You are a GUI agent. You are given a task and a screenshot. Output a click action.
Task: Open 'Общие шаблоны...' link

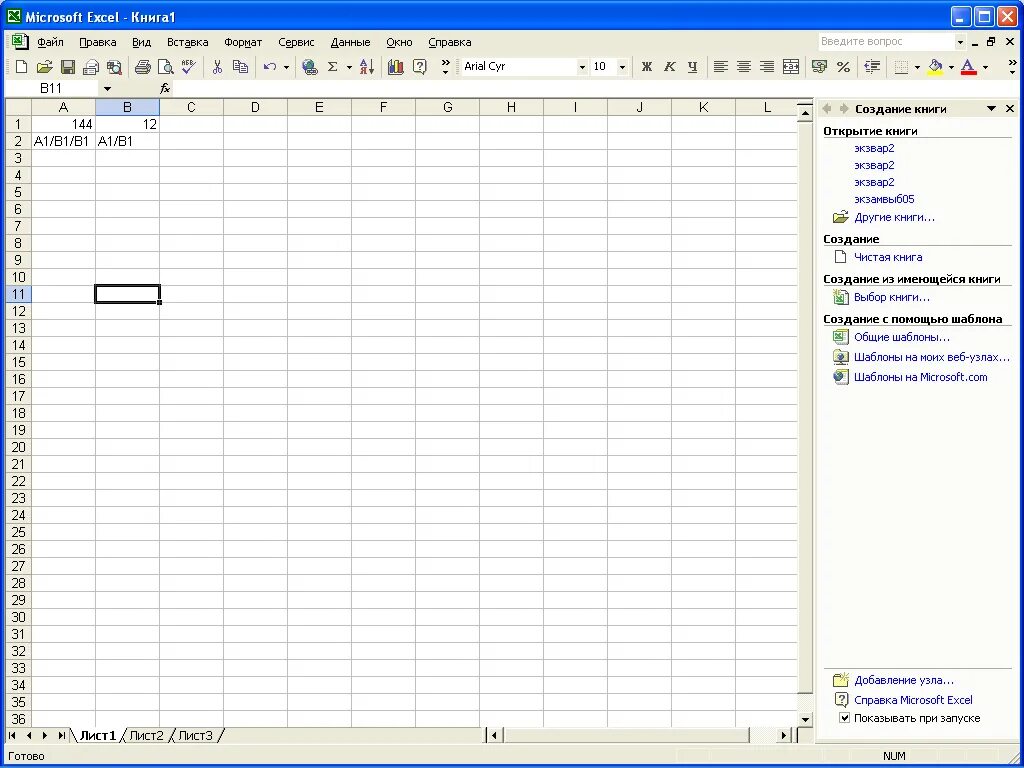[x=902, y=337]
